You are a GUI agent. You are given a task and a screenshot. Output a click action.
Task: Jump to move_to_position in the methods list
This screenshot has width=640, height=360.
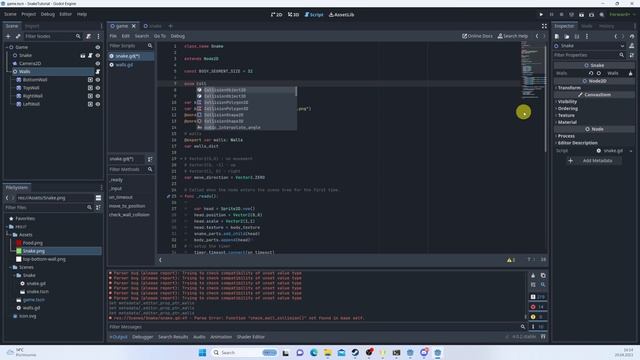click(x=127, y=206)
